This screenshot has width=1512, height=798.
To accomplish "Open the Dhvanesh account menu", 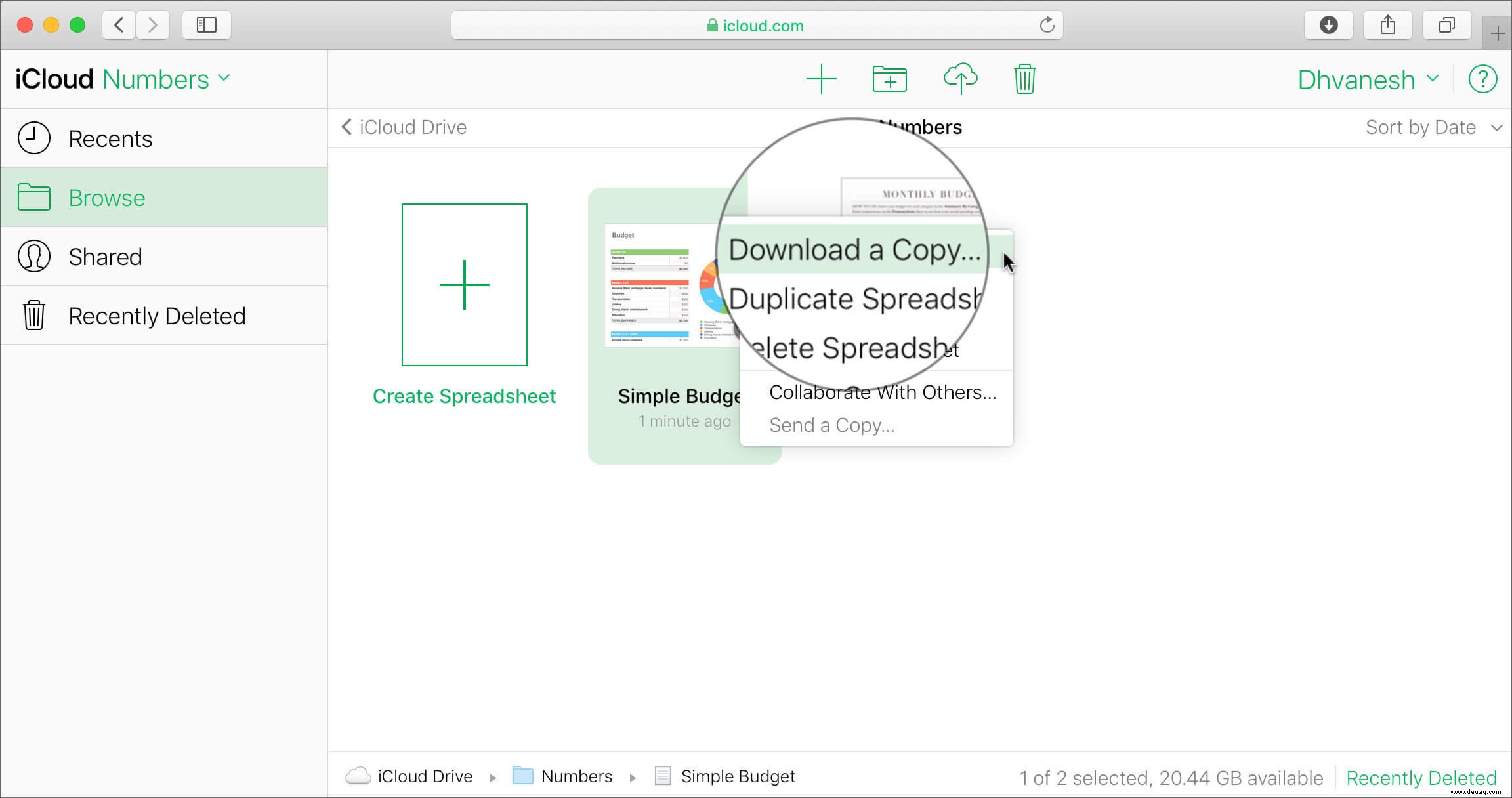I will click(x=1368, y=79).
